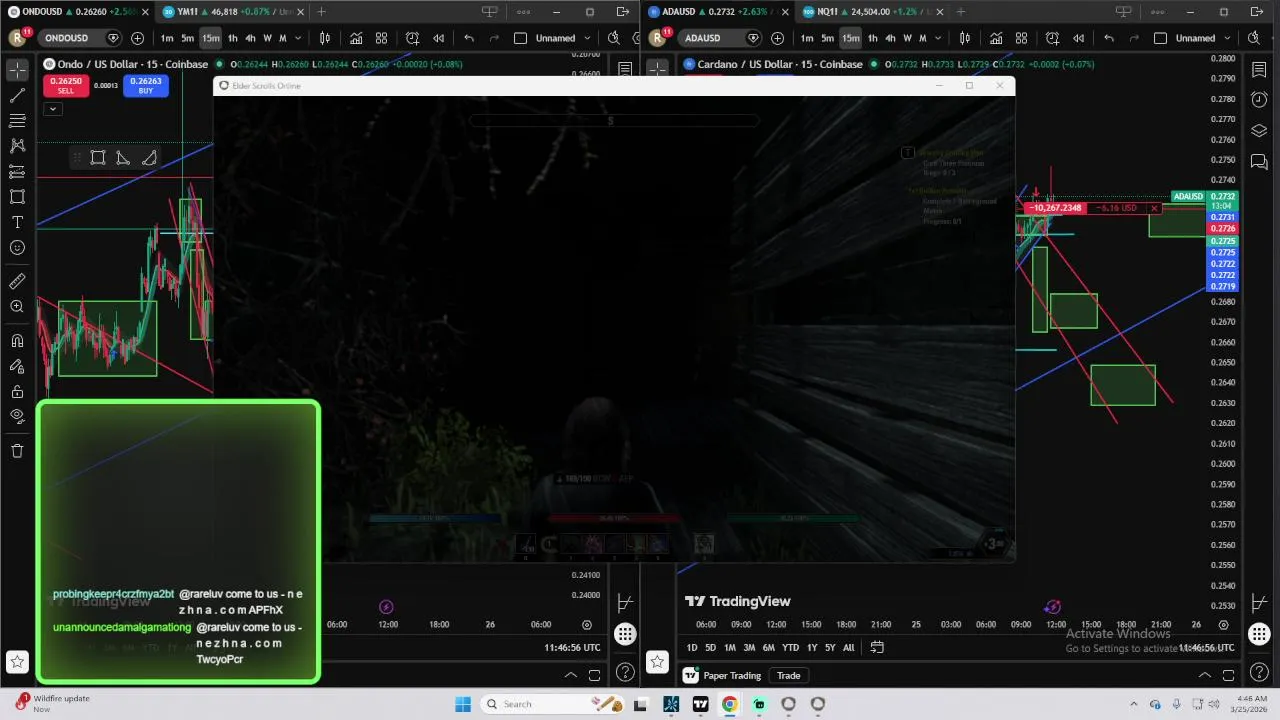The height and width of the screenshot is (720, 1280).
Task: Start bar replay in ADAUSD window
Action: [x=1078, y=38]
